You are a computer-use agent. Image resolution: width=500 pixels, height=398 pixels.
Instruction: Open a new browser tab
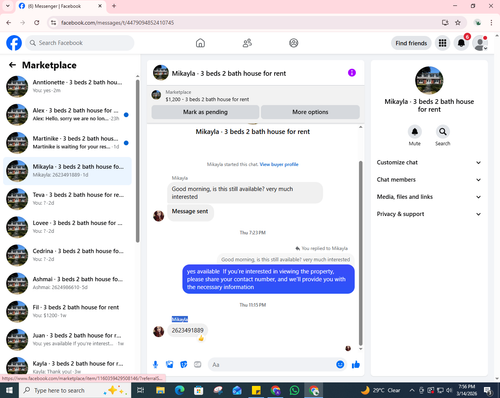pos(114,6)
